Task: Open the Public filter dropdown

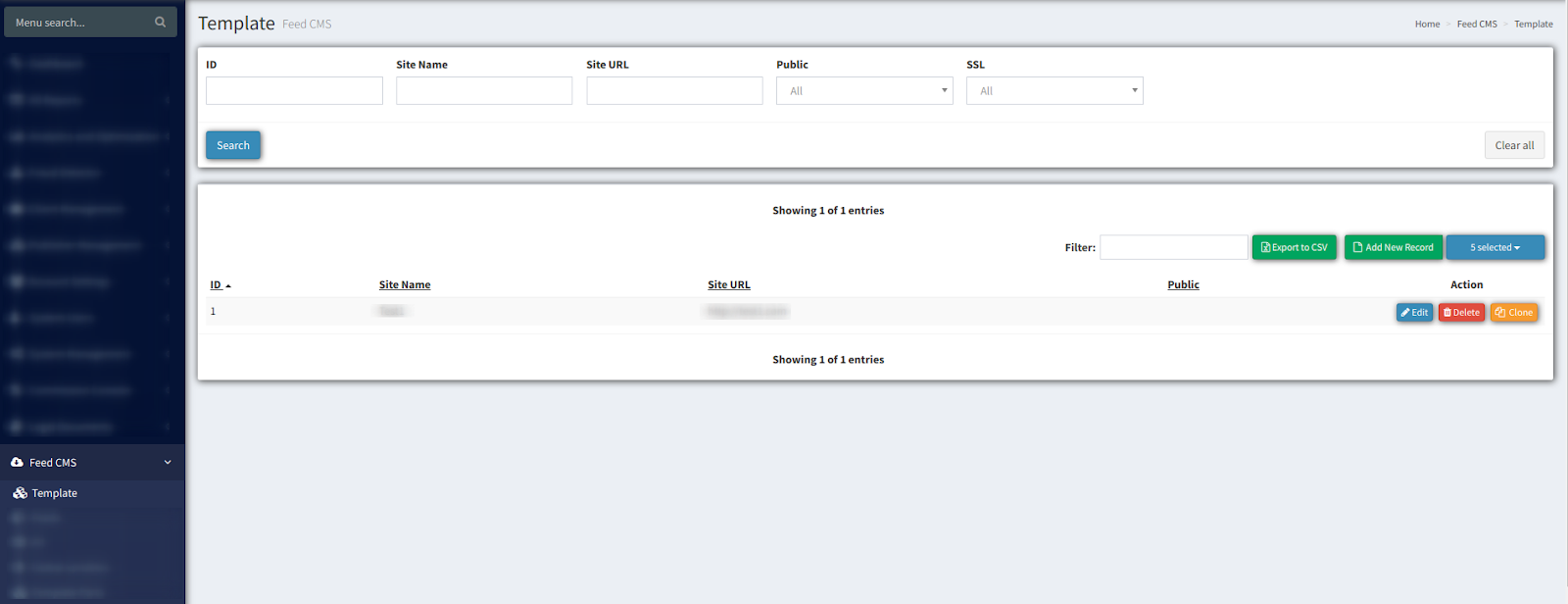Action: point(863,91)
